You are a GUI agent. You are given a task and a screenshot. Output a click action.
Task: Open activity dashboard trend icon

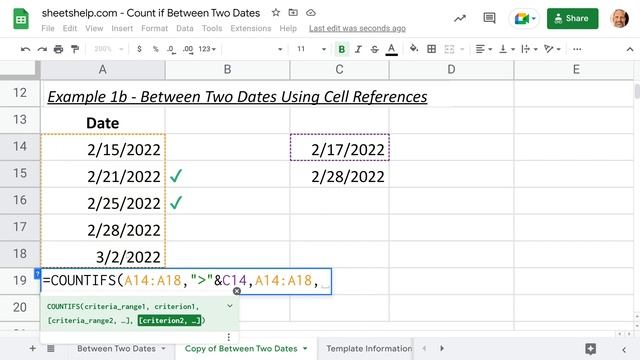460,18
